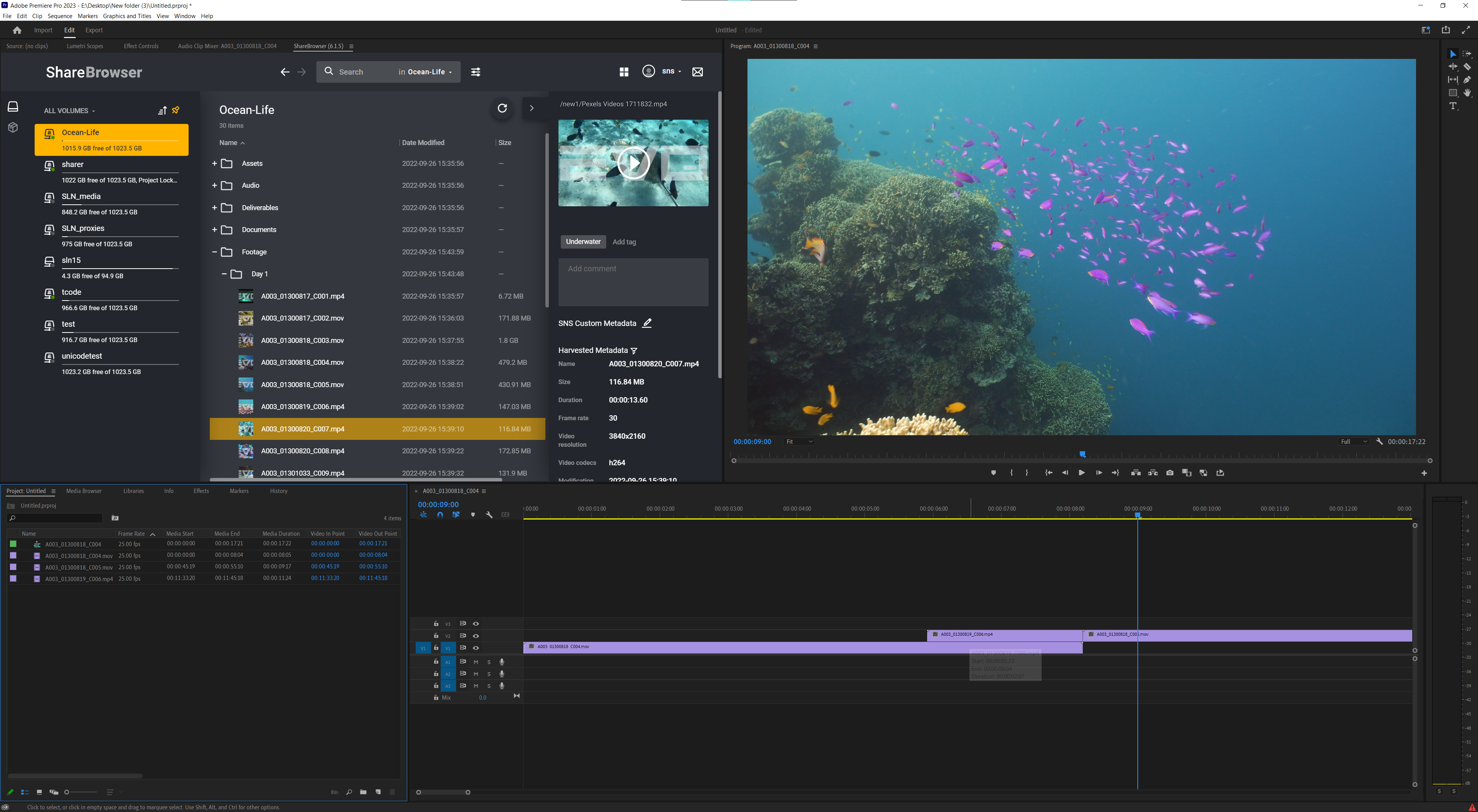1478x812 pixels.
Task: Enable voice-over record on A3
Action: [502, 686]
